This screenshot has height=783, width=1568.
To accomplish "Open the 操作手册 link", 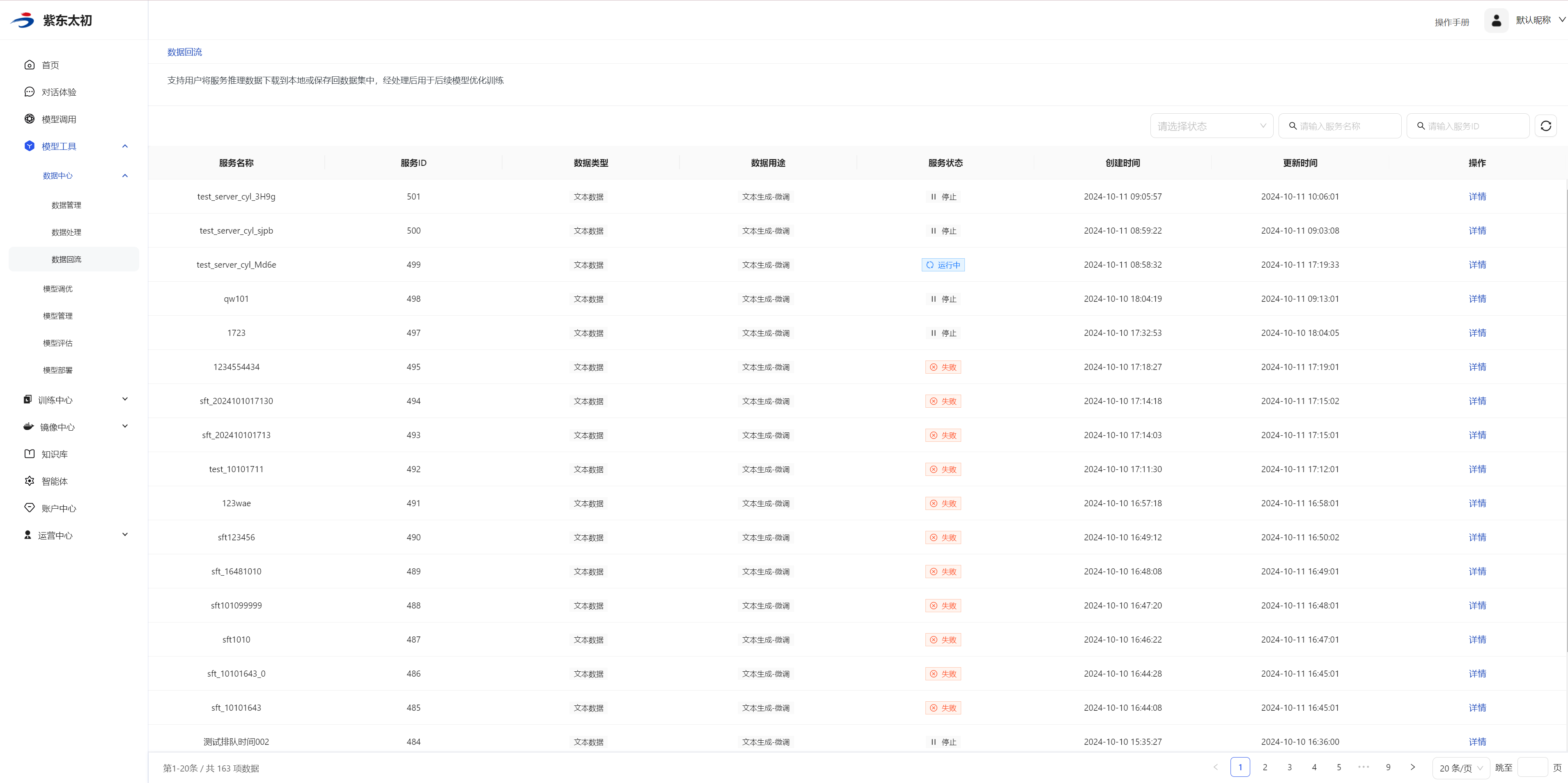I will coord(1451,23).
